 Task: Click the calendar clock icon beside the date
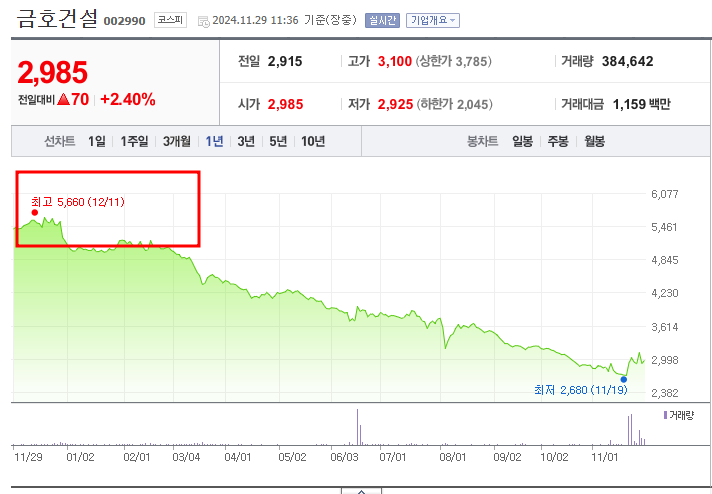[203, 21]
